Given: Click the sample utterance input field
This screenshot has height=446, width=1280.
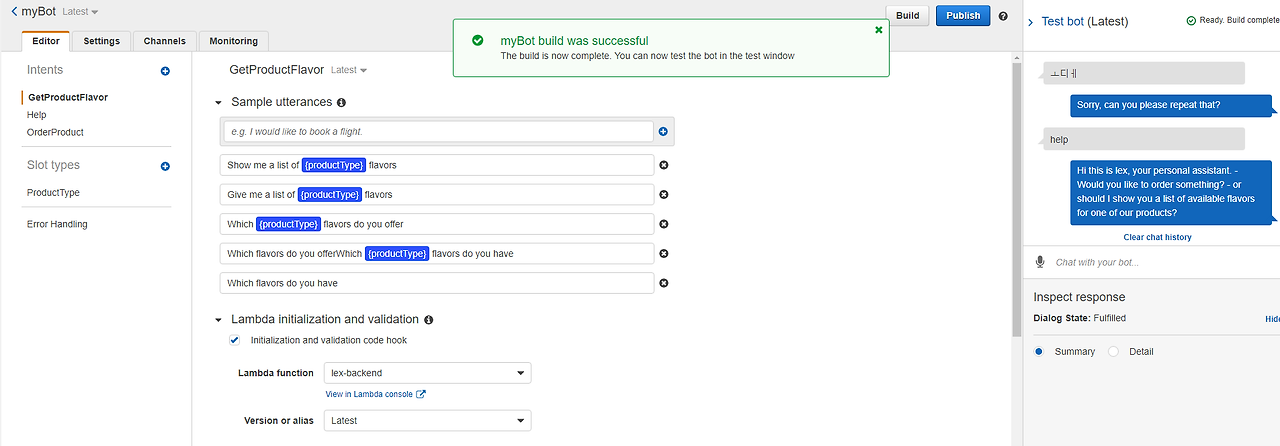Looking at the screenshot, I should click(438, 131).
